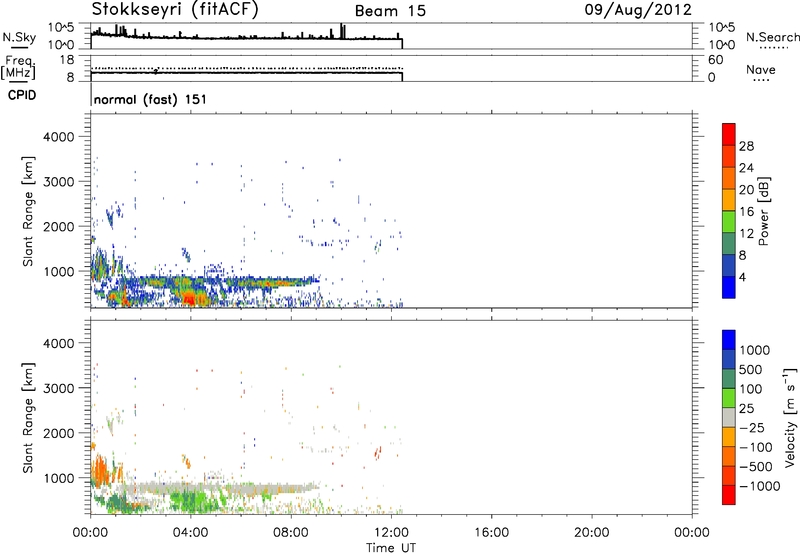This screenshot has width=800, height=554.
Task: Click the light green 12–16 dB Power swatch
Action: pos(729,222)
